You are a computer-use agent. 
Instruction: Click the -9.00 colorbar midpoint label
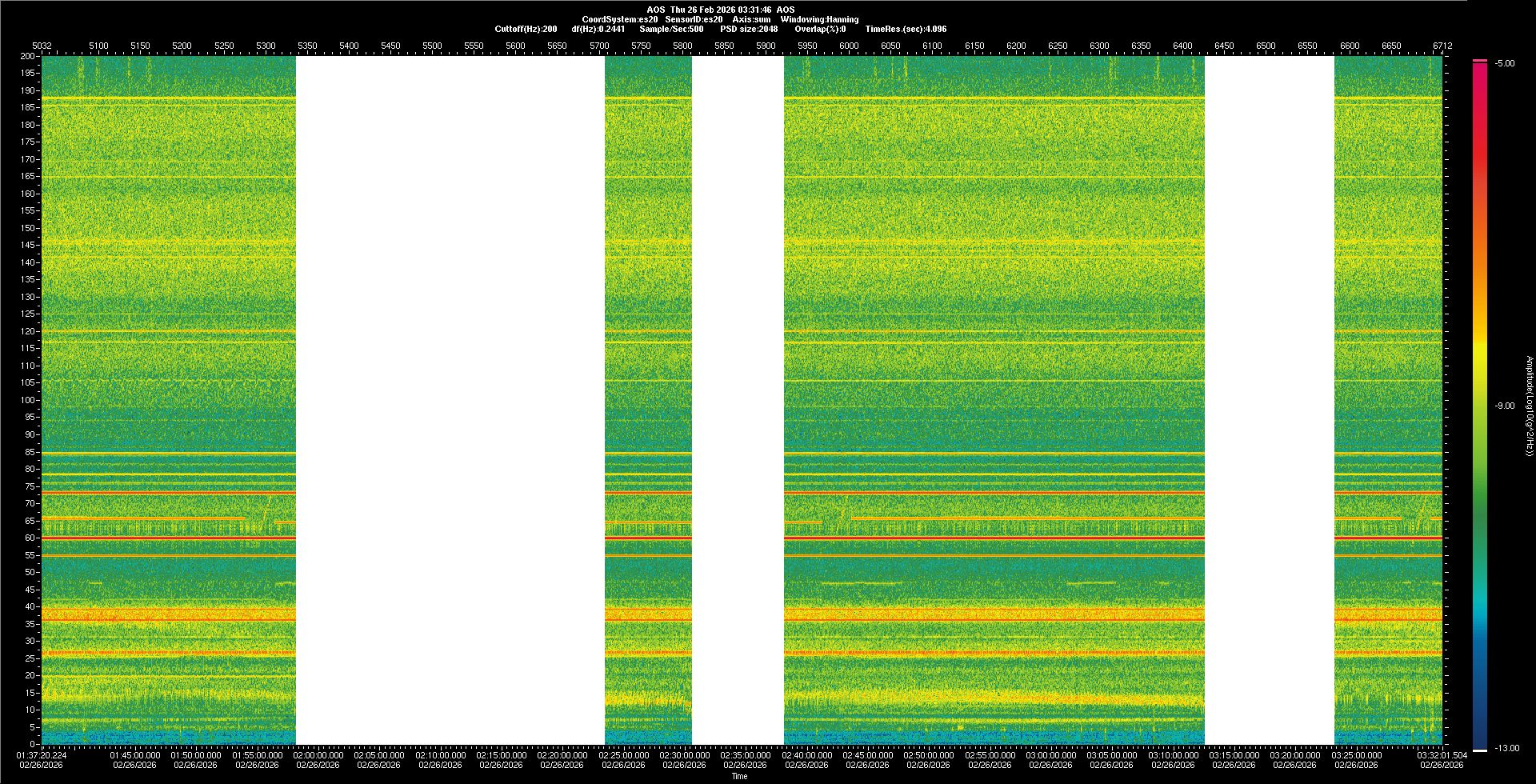1505,406
